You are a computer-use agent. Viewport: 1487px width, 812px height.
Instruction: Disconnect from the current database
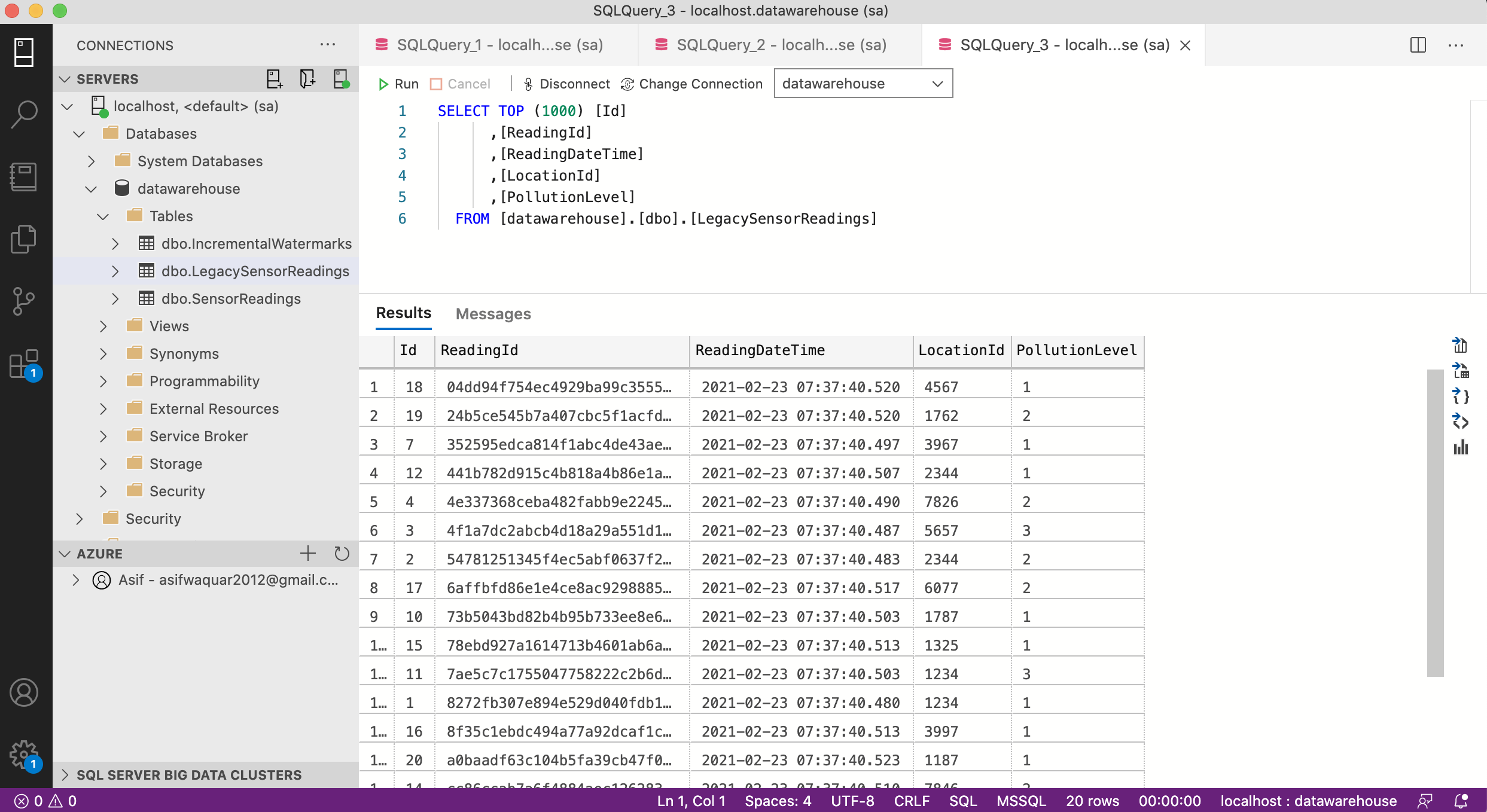(x=566, y=84)
